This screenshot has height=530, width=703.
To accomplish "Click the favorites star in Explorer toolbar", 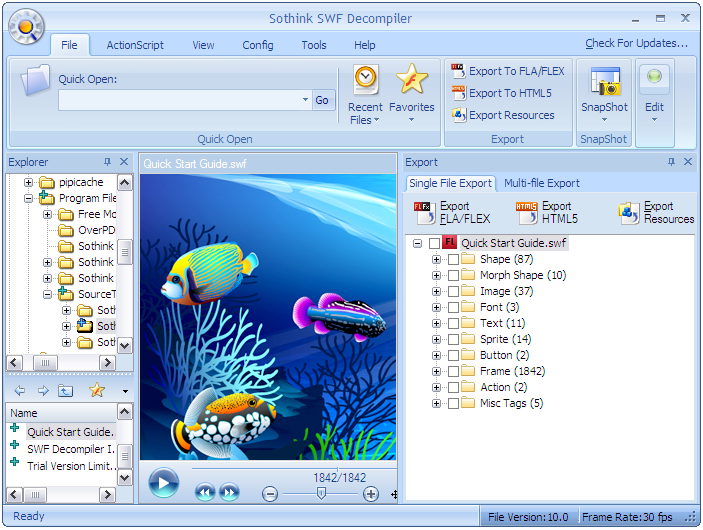I will (x=97, y=390).
